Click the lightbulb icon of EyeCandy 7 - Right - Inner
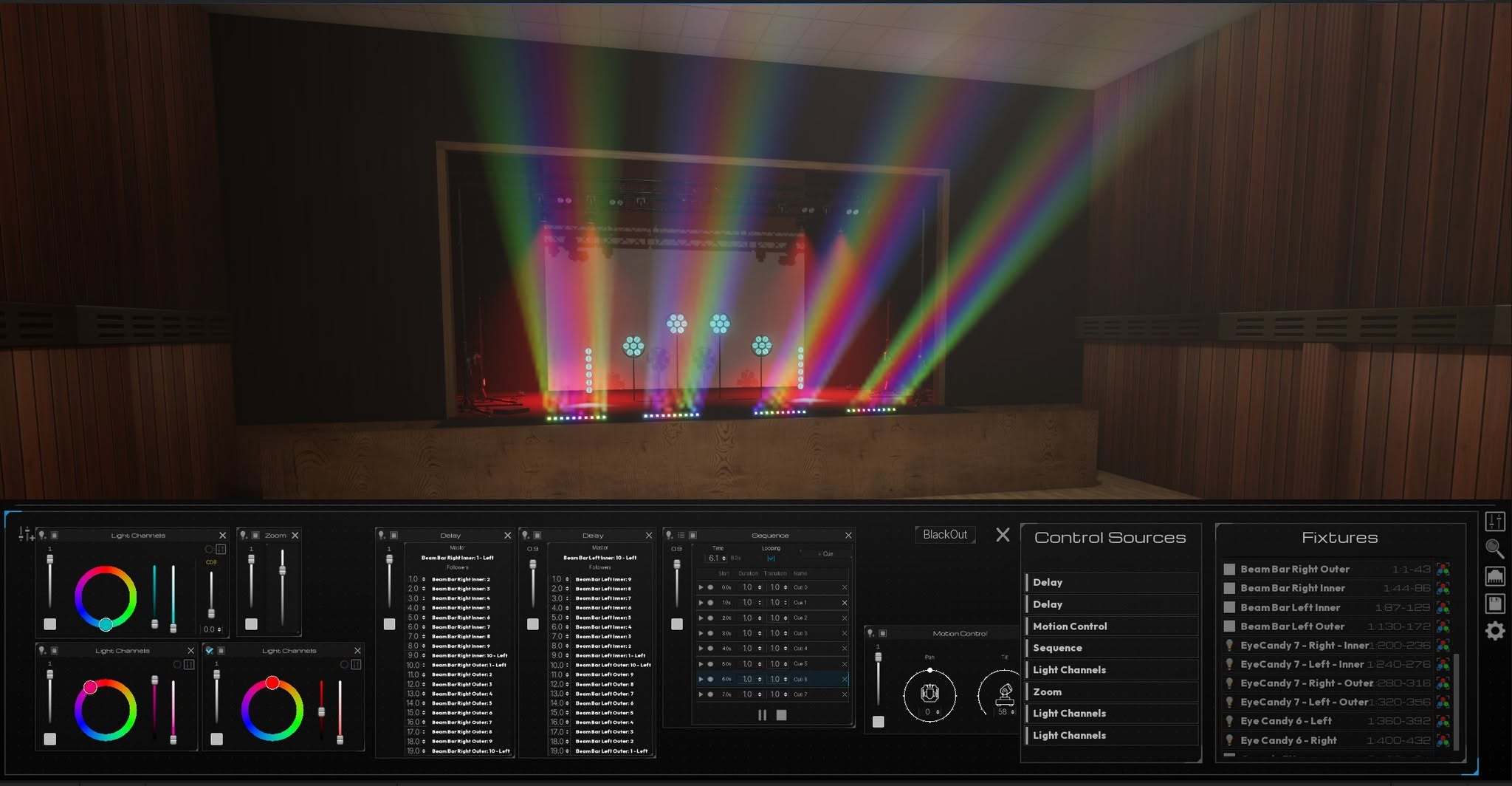 point(1229,645)
